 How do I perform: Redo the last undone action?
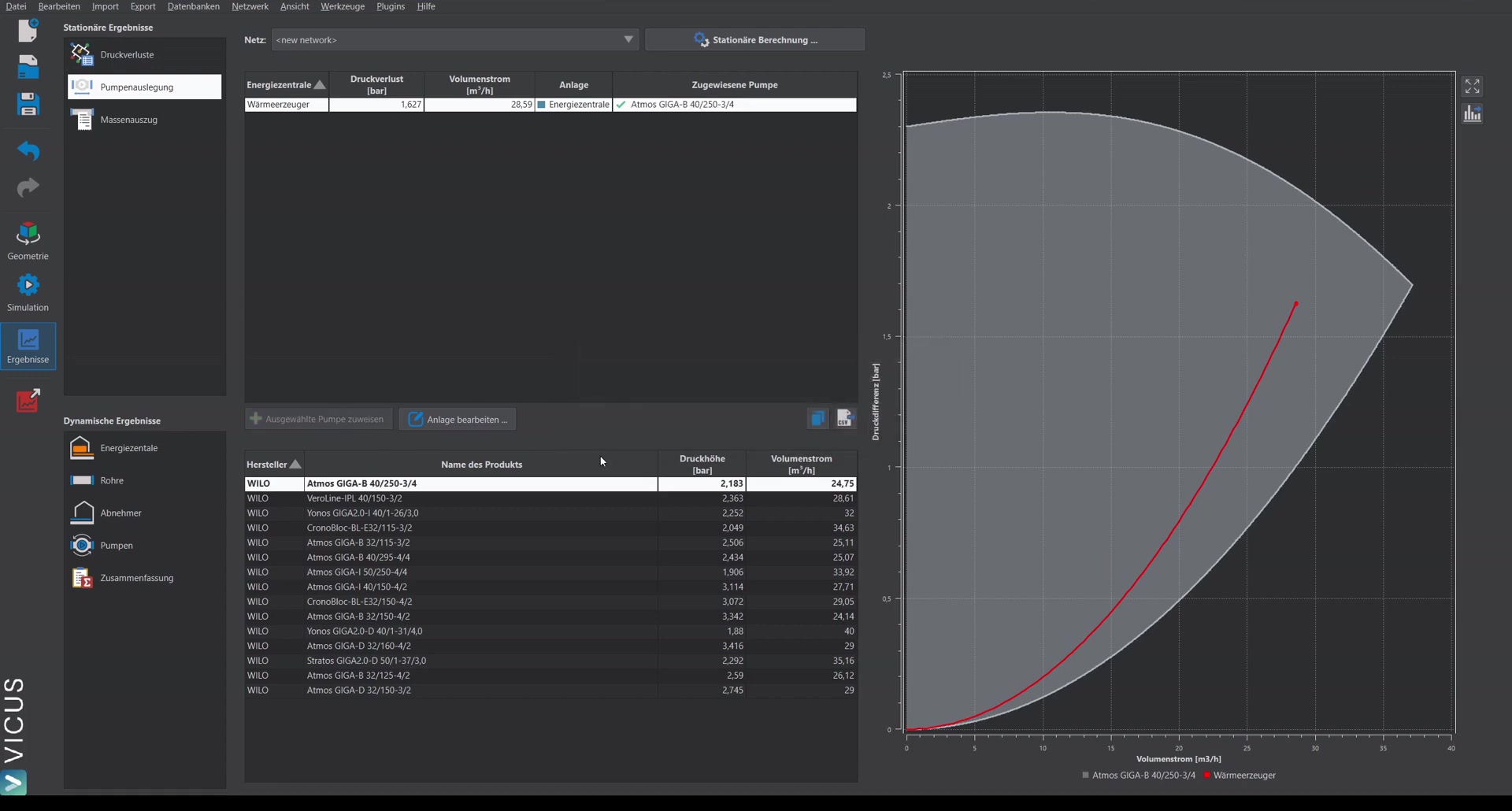pos(28,187)
